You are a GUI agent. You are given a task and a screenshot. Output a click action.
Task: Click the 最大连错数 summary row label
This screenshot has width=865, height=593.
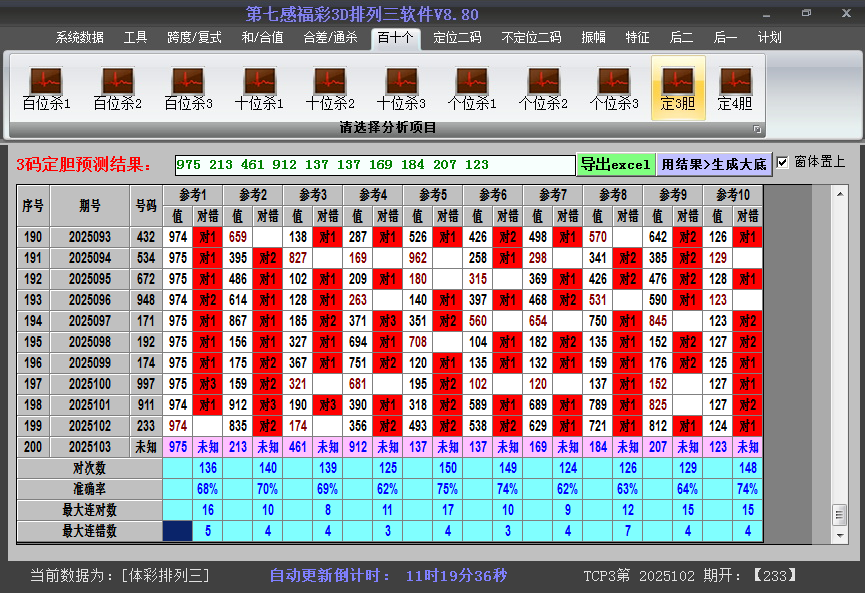(x=89, y=531)
